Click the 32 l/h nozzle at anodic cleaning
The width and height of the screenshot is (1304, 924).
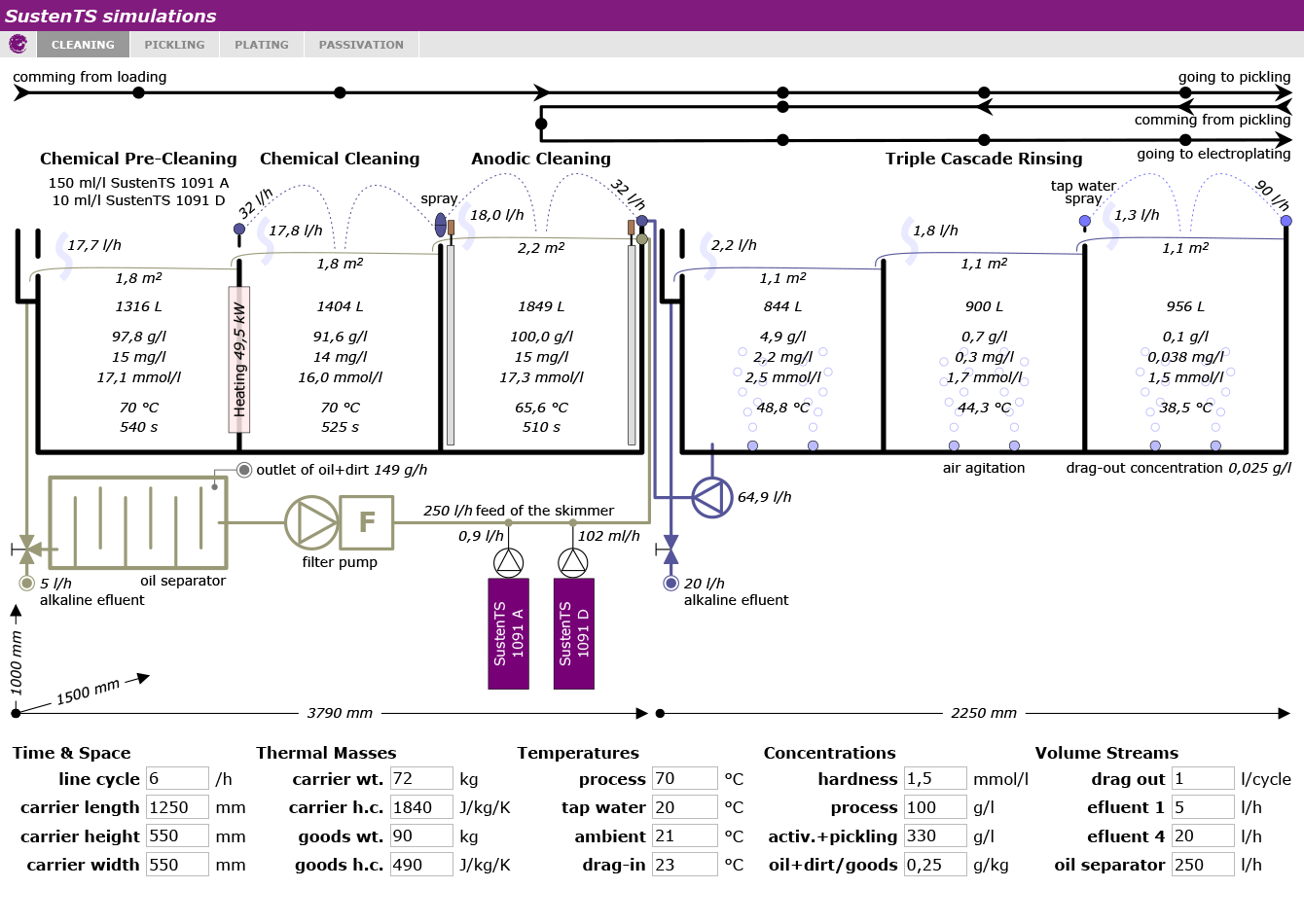[x=641, y=221]
